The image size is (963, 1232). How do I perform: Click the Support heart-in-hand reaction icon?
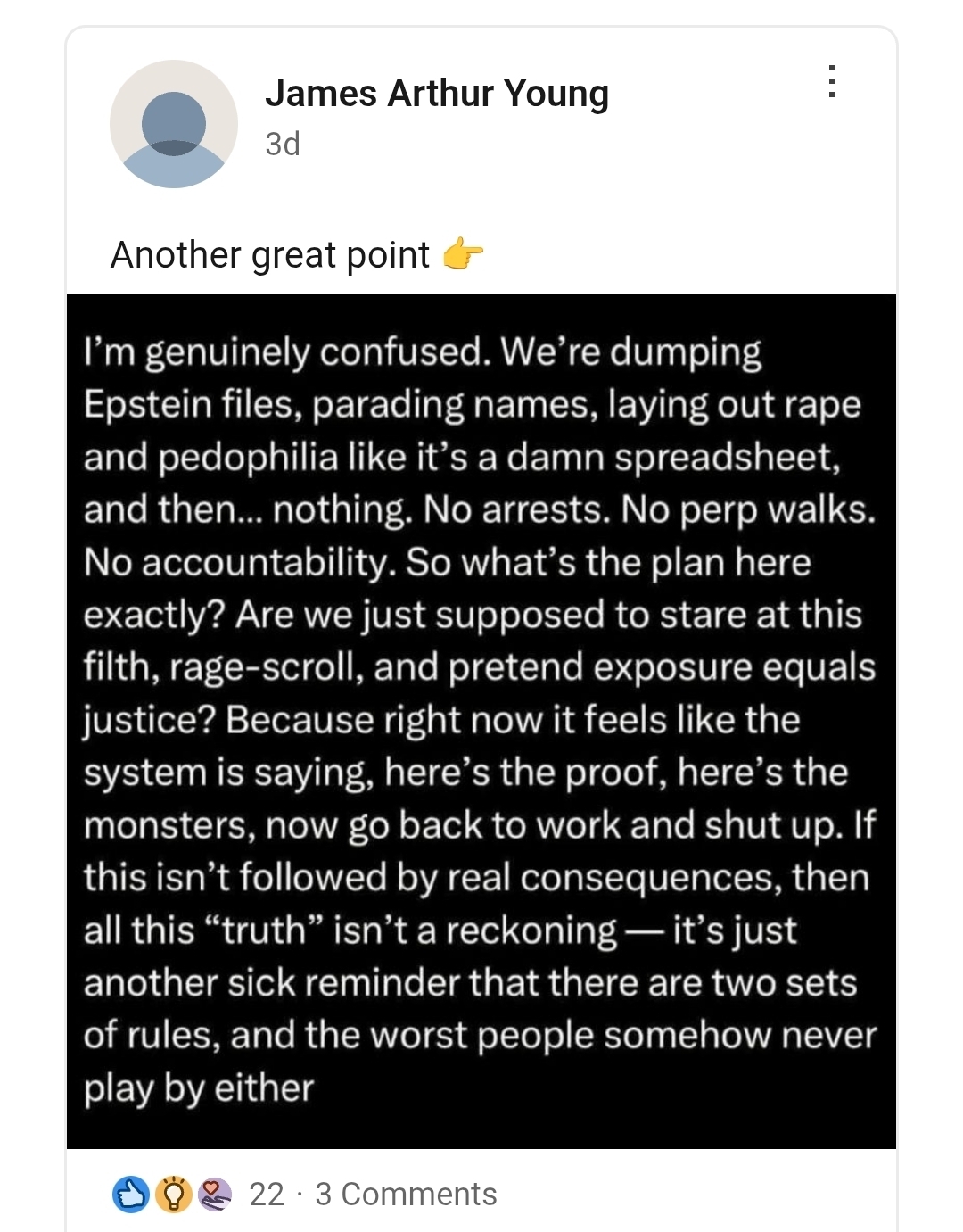click(214, 1194)
